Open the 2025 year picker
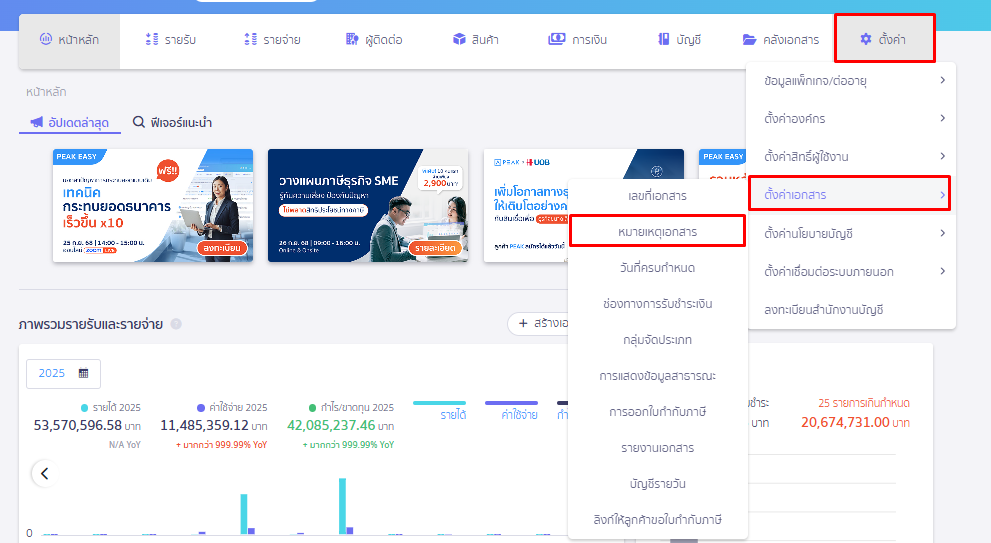The width and height of the screenshot is (991, 543). (x=63, y=374)
